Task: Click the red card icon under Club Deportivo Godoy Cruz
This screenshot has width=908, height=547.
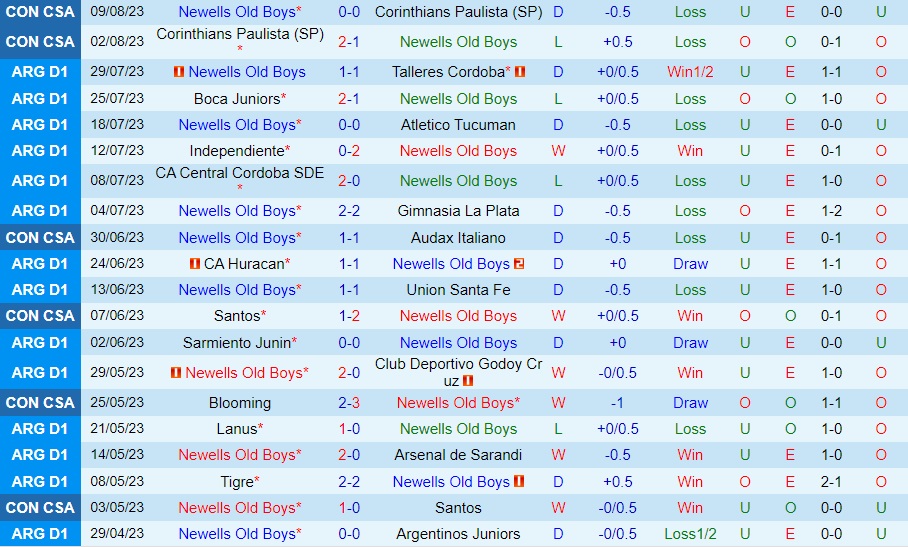Action: pyautogui.click(x=468, y=381)
